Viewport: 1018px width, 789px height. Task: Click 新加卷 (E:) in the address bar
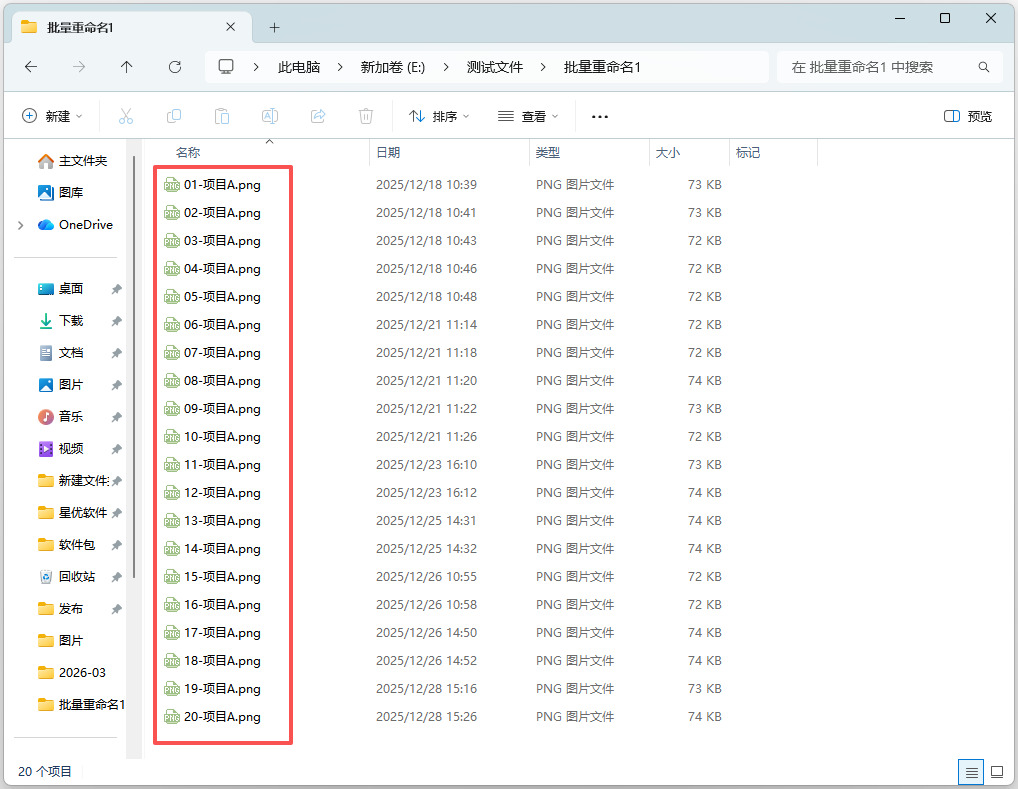click(x=393, y=67)
